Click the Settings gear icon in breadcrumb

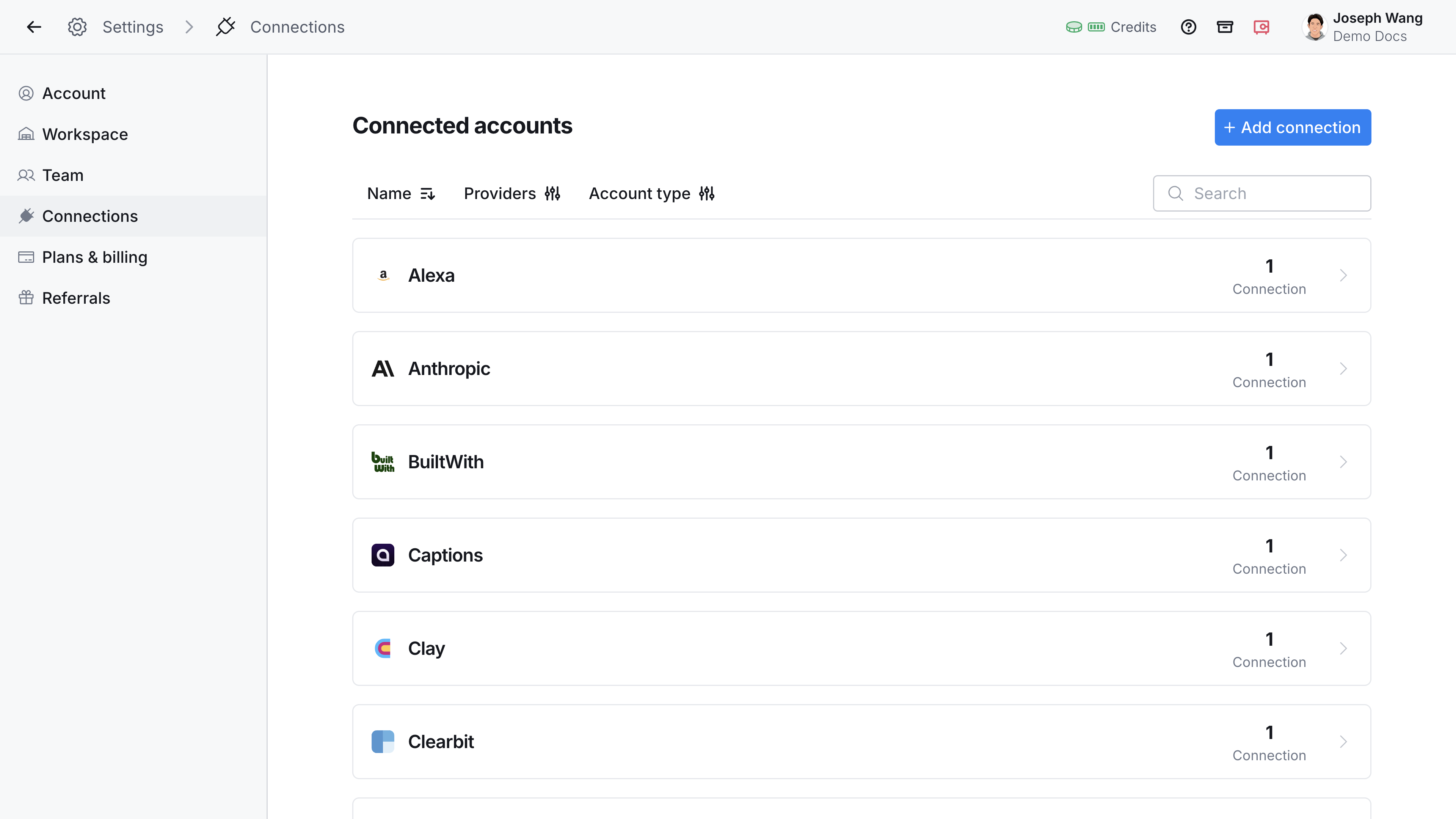pyautogui.click(x=77, y=27)
